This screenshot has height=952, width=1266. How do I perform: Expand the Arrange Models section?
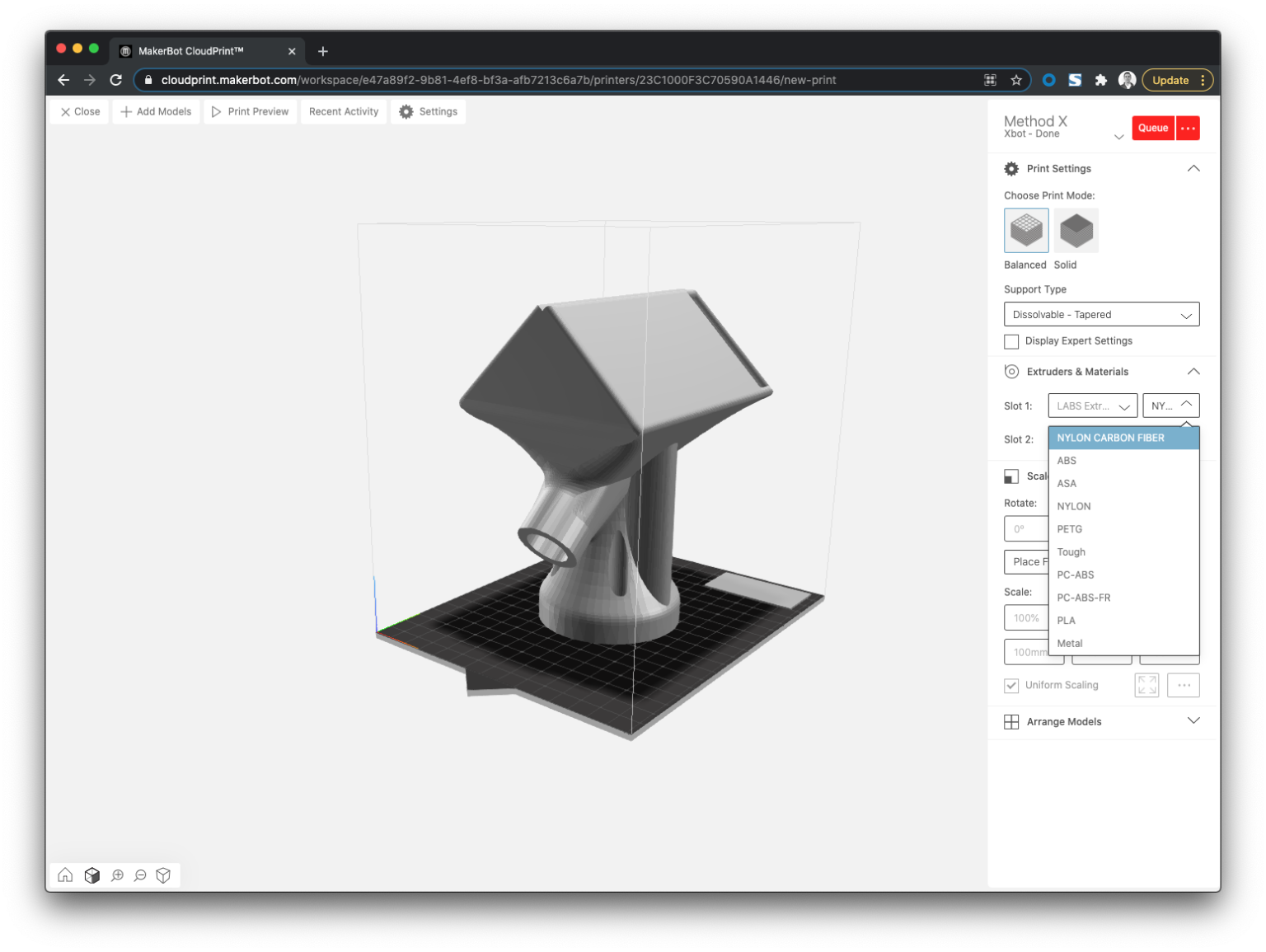1193,720
